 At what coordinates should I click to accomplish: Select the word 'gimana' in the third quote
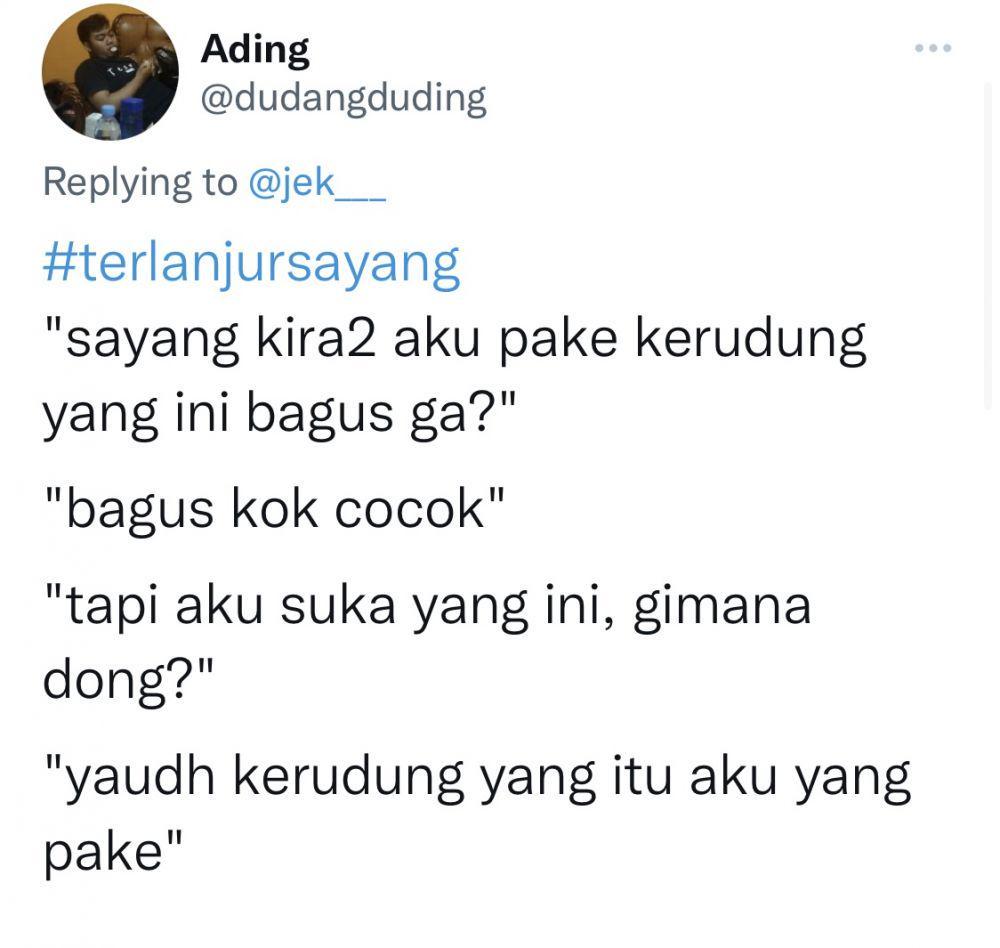tap(722, 608)
